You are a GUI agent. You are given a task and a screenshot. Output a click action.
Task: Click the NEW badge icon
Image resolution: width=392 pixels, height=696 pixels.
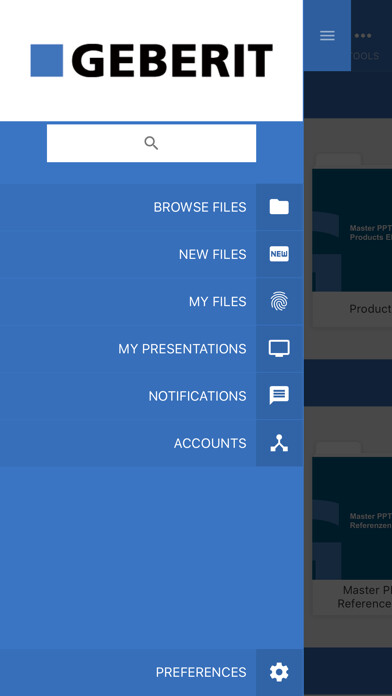click(279, 254)
